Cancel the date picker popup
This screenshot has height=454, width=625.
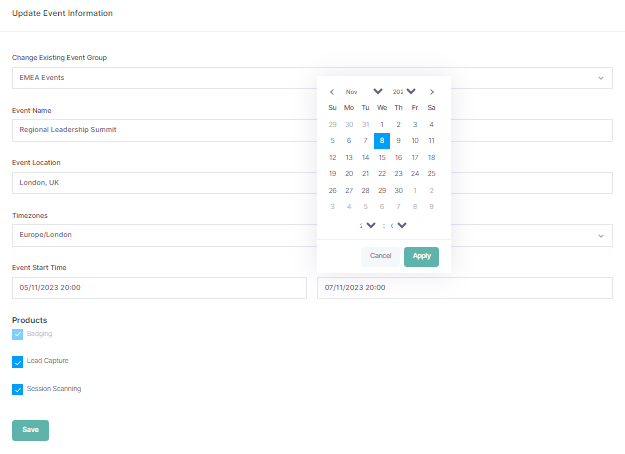[380, 256]
